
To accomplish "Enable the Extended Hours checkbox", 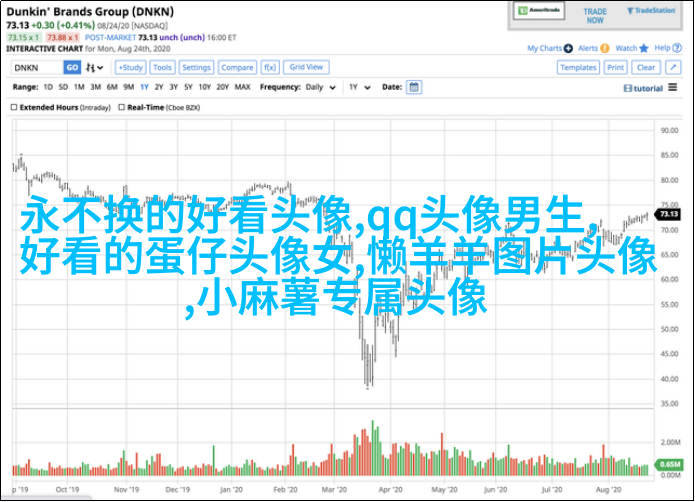I will tap(14, 107).
